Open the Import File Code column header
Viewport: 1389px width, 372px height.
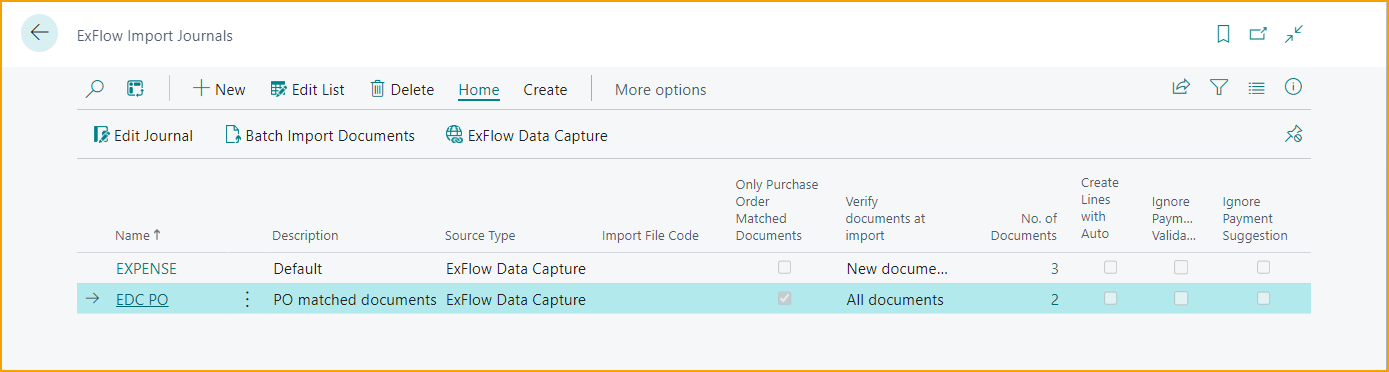pyautogui.click(x=650, y=235)
